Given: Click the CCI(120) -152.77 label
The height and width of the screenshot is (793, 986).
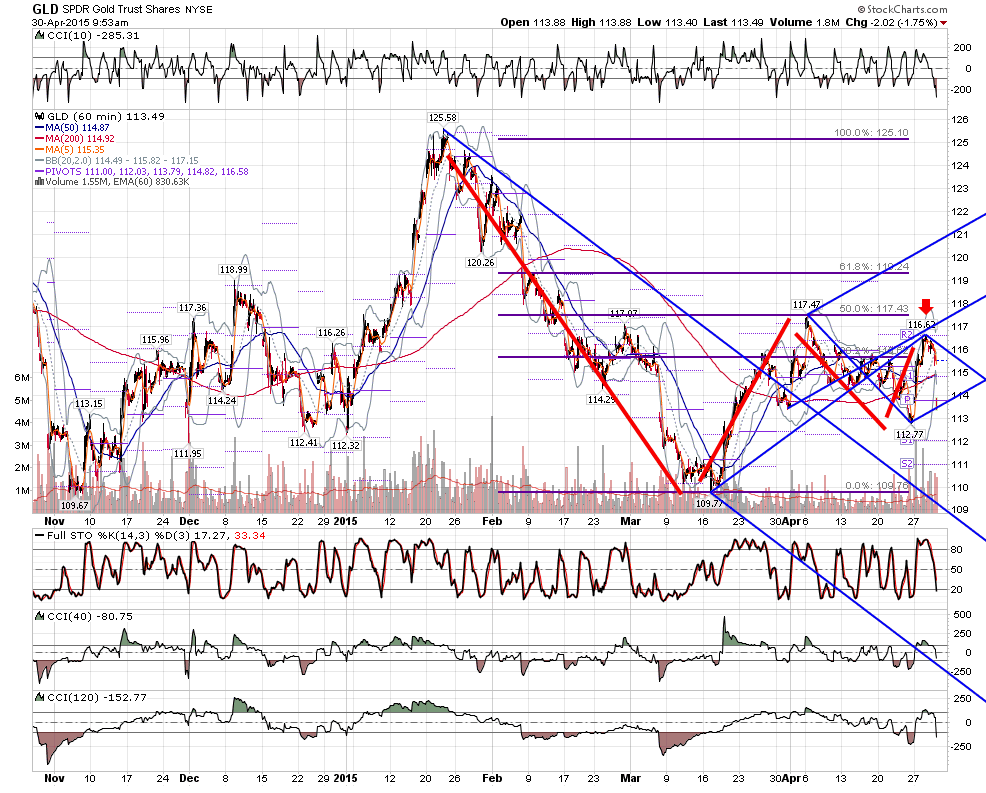Looking at the screenshot, I should (97, 697).
